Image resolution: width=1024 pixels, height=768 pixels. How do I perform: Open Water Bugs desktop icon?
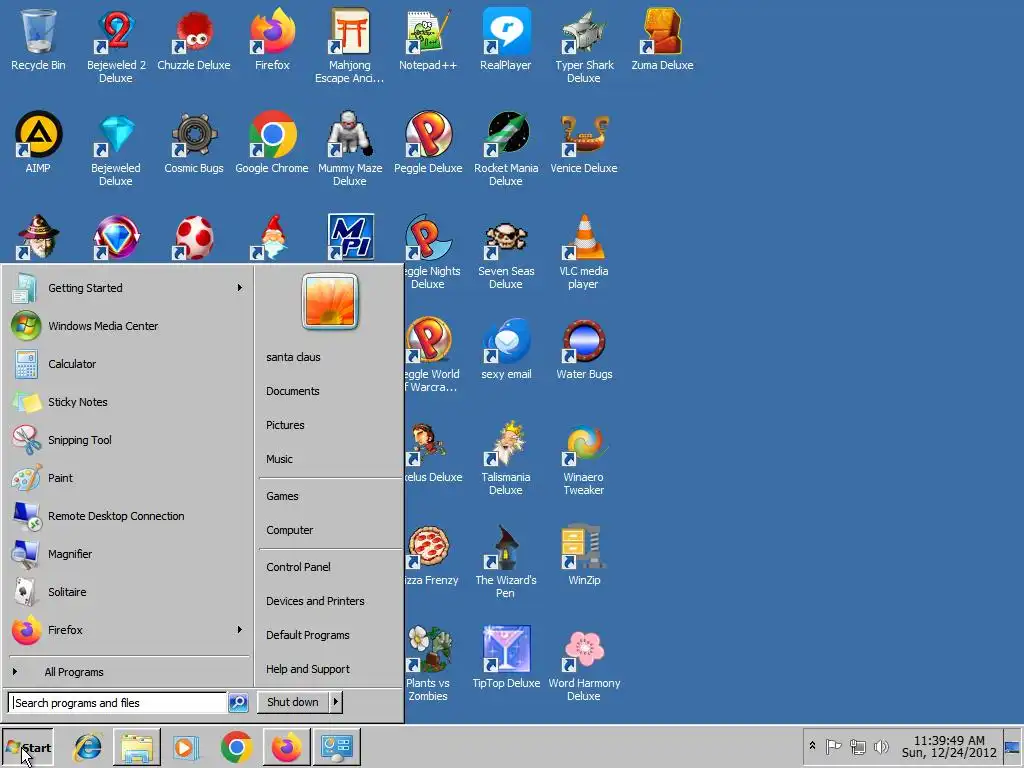[x=584, y=349]
